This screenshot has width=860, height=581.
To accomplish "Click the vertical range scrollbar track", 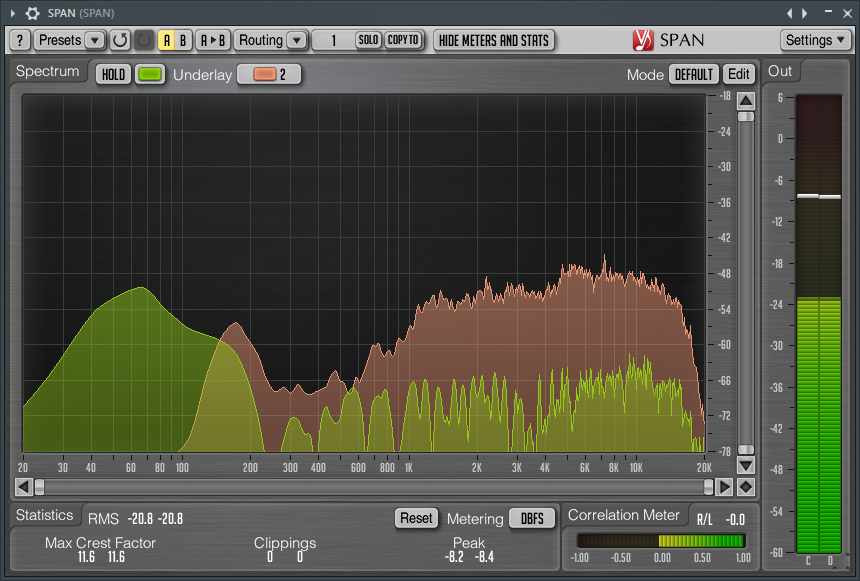I will click(x=746, y=283).
